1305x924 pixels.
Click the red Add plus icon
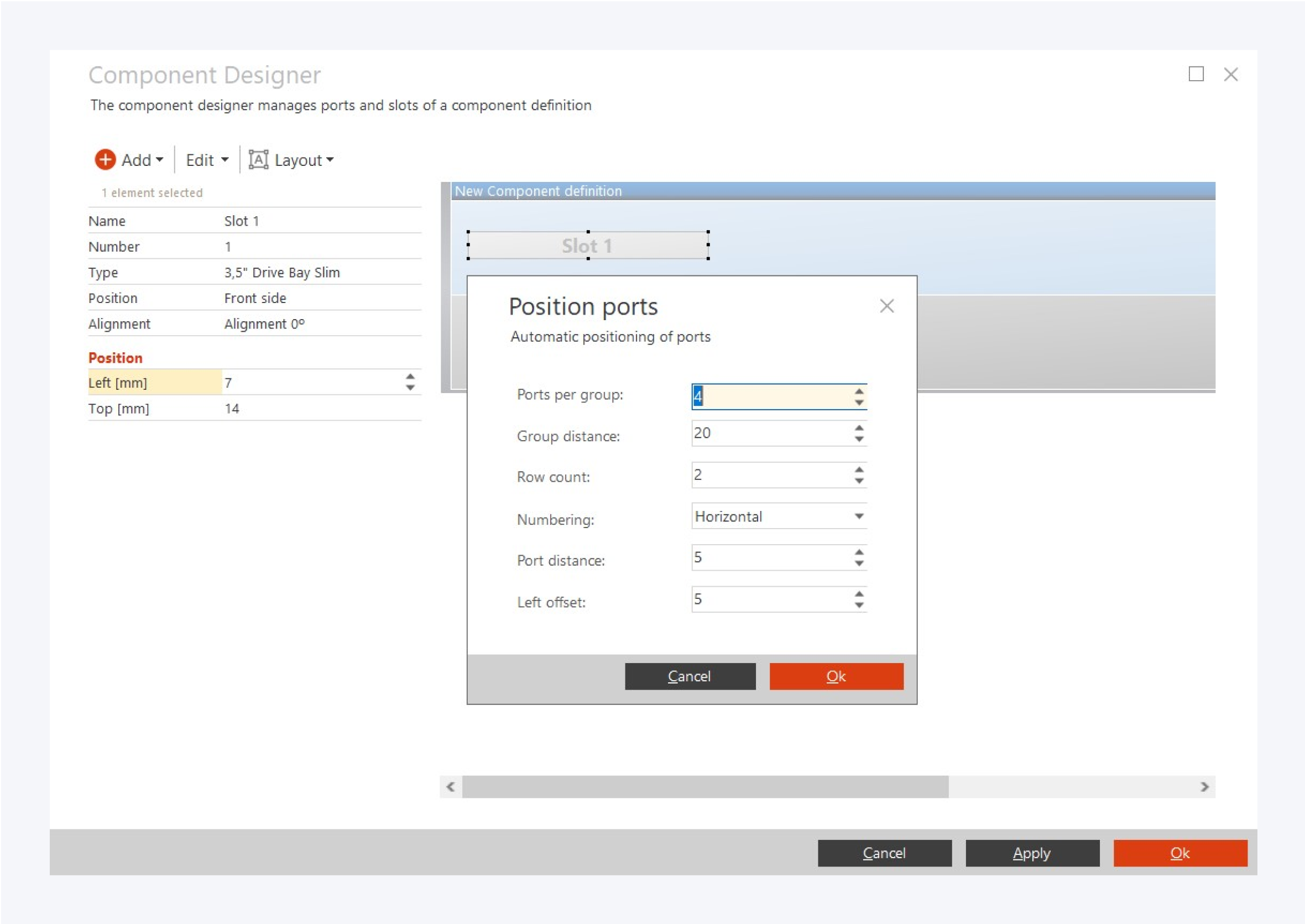click(x=105, y=160)
